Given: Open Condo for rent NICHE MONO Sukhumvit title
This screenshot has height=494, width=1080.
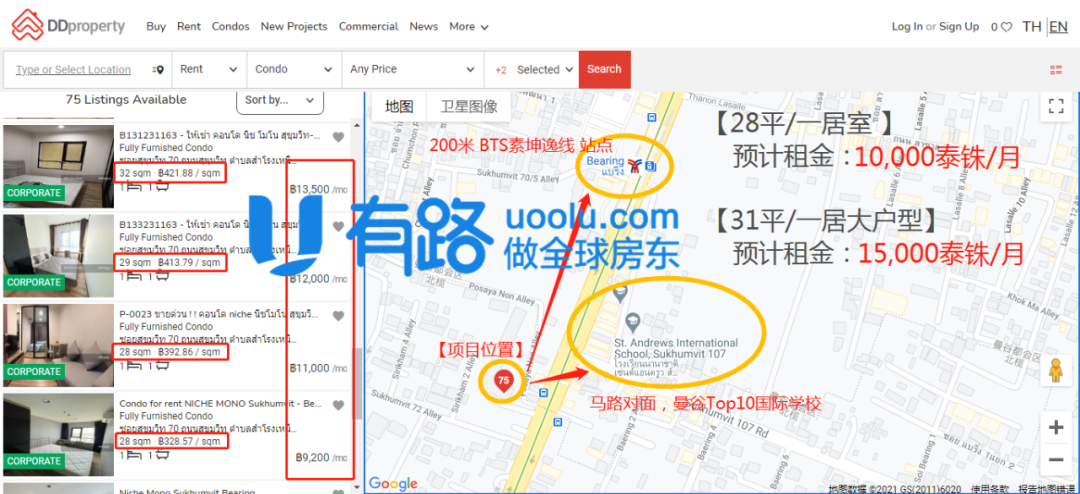Looking at the screenshot, I should [x=219, y=404].
